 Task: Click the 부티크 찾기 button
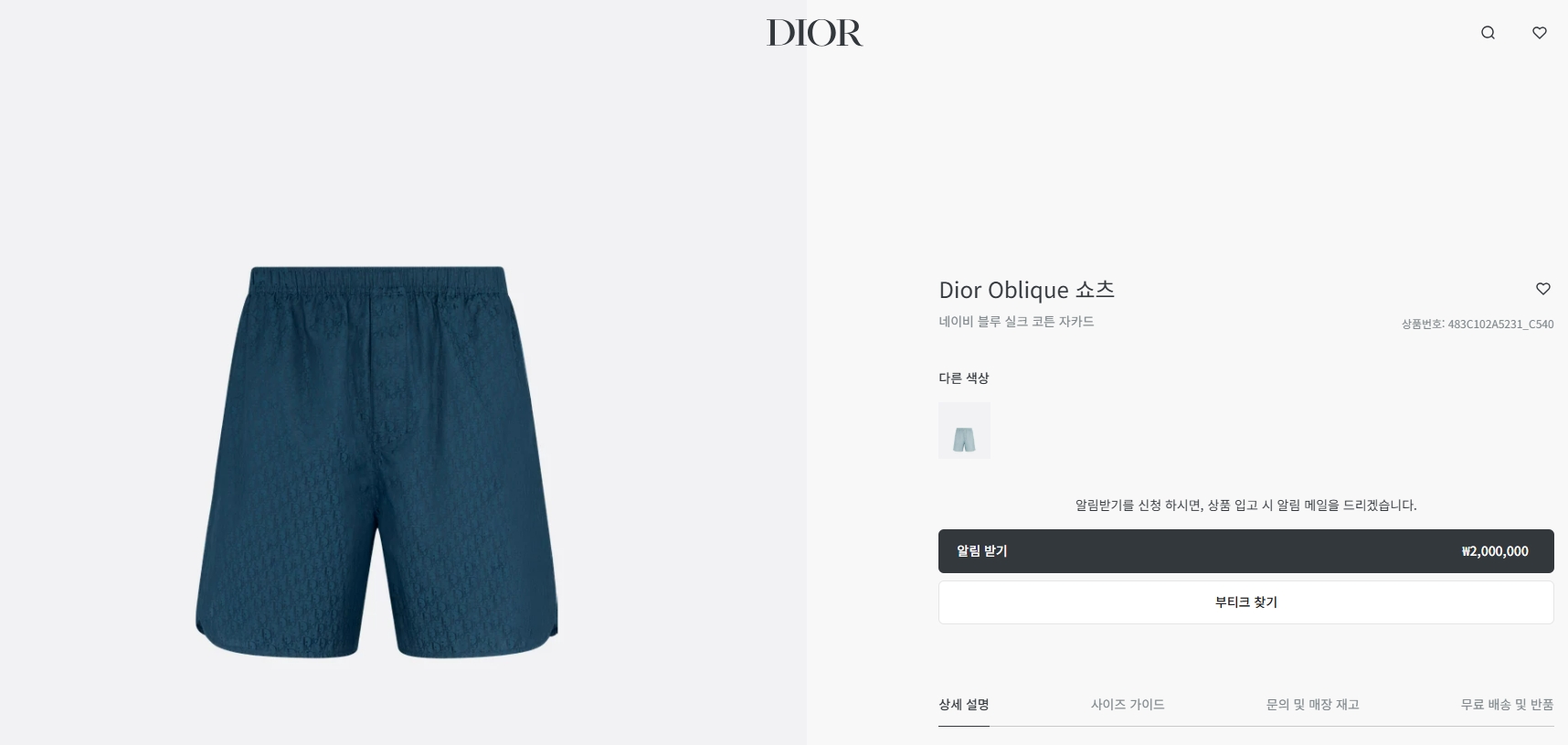click(1246, 602)
